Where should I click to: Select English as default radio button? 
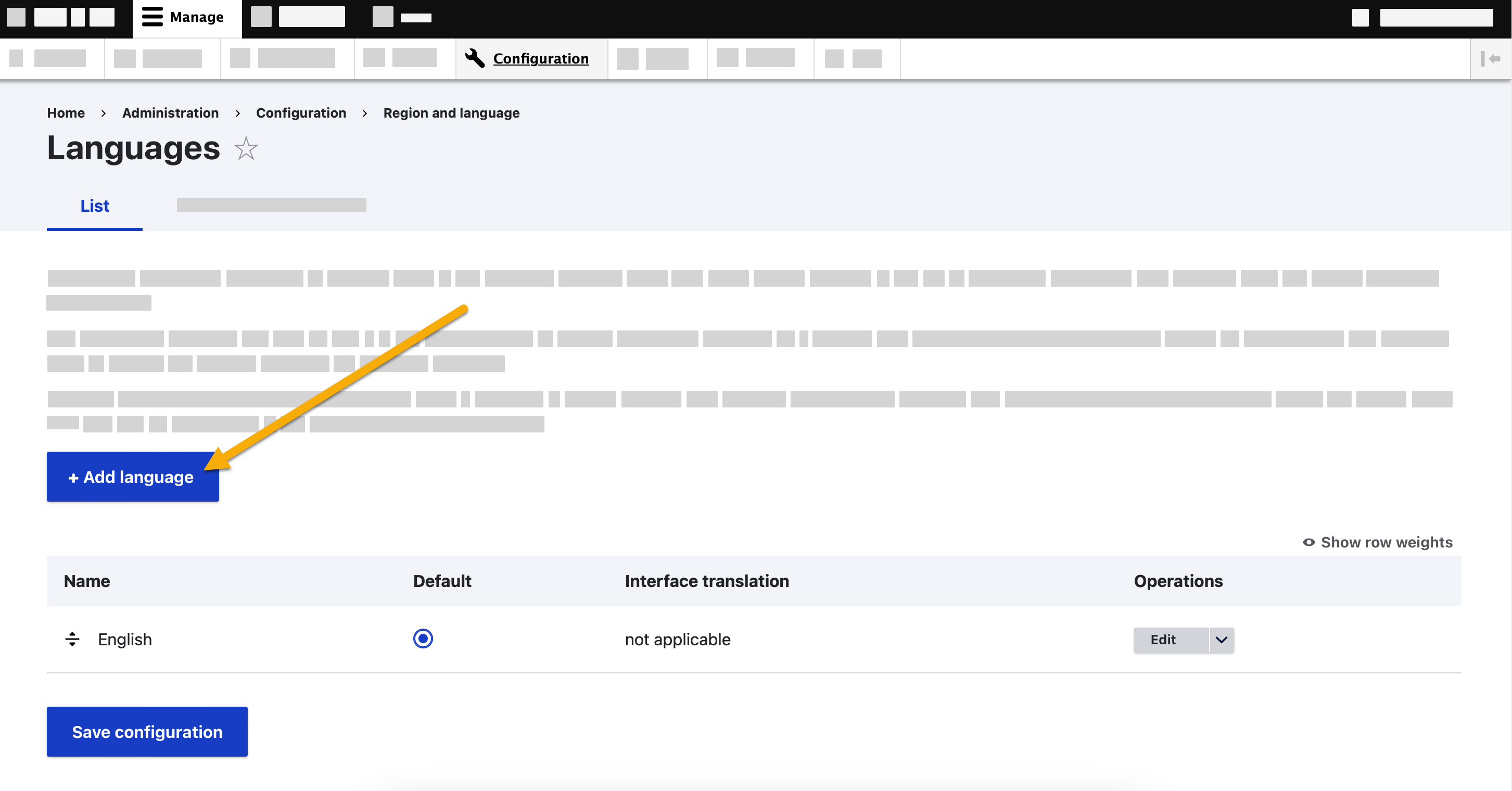tap(423, 639)
